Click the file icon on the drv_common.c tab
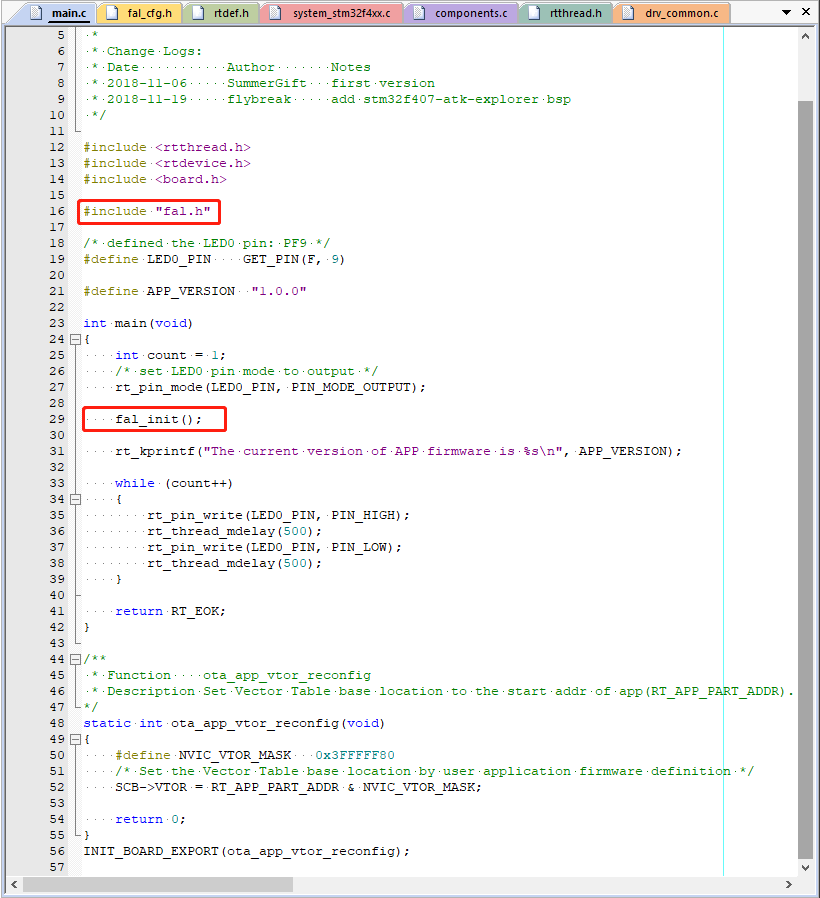 point(628,15)
